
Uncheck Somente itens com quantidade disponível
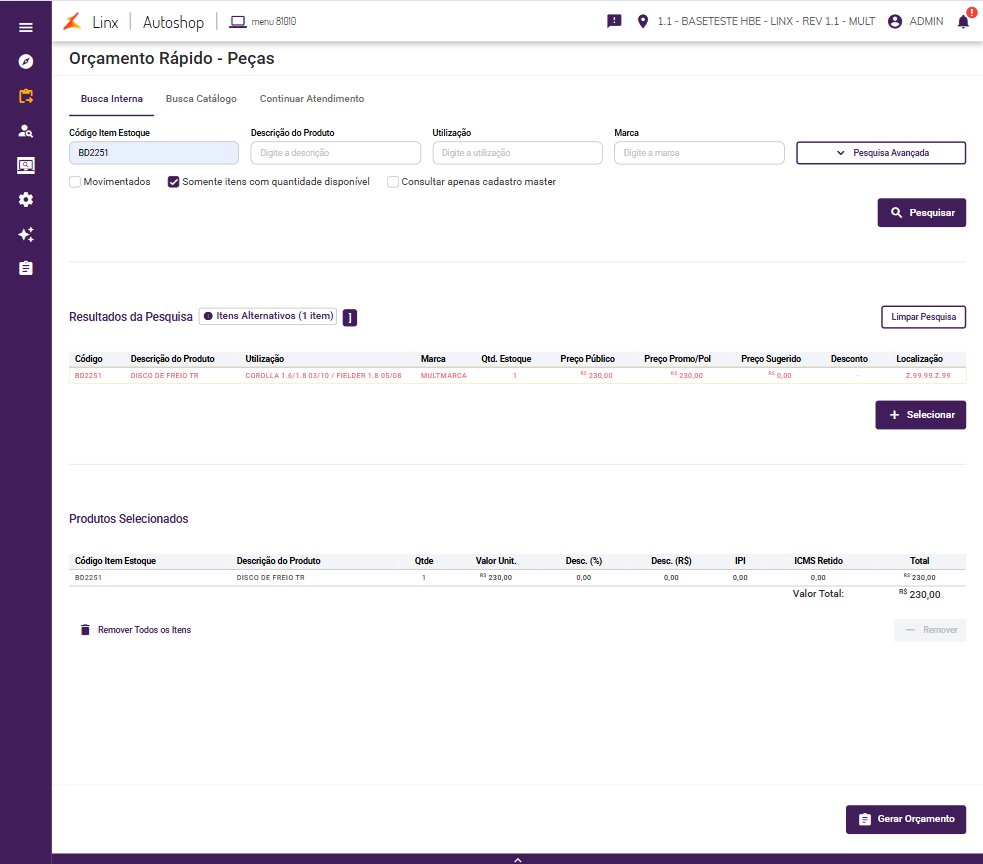click(174, 182)
